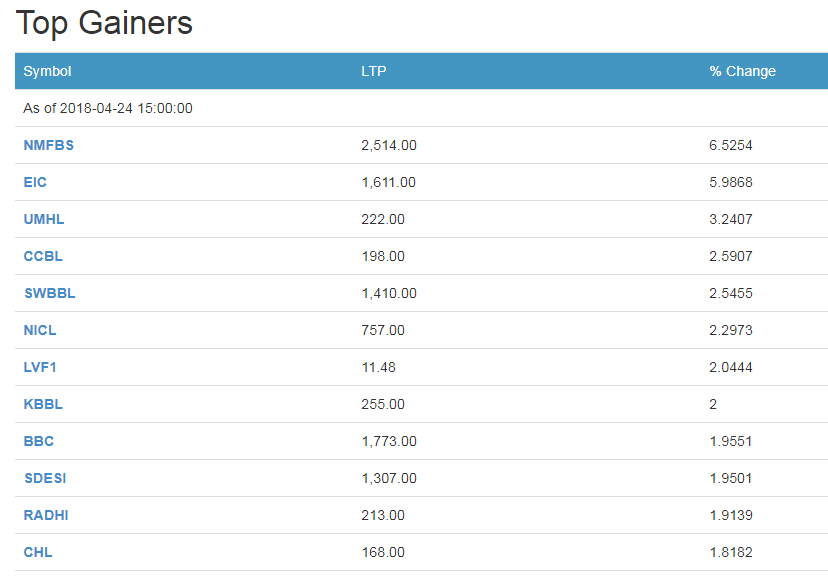Click the NMFBS LTP value 2,514.00

point(389,145)
